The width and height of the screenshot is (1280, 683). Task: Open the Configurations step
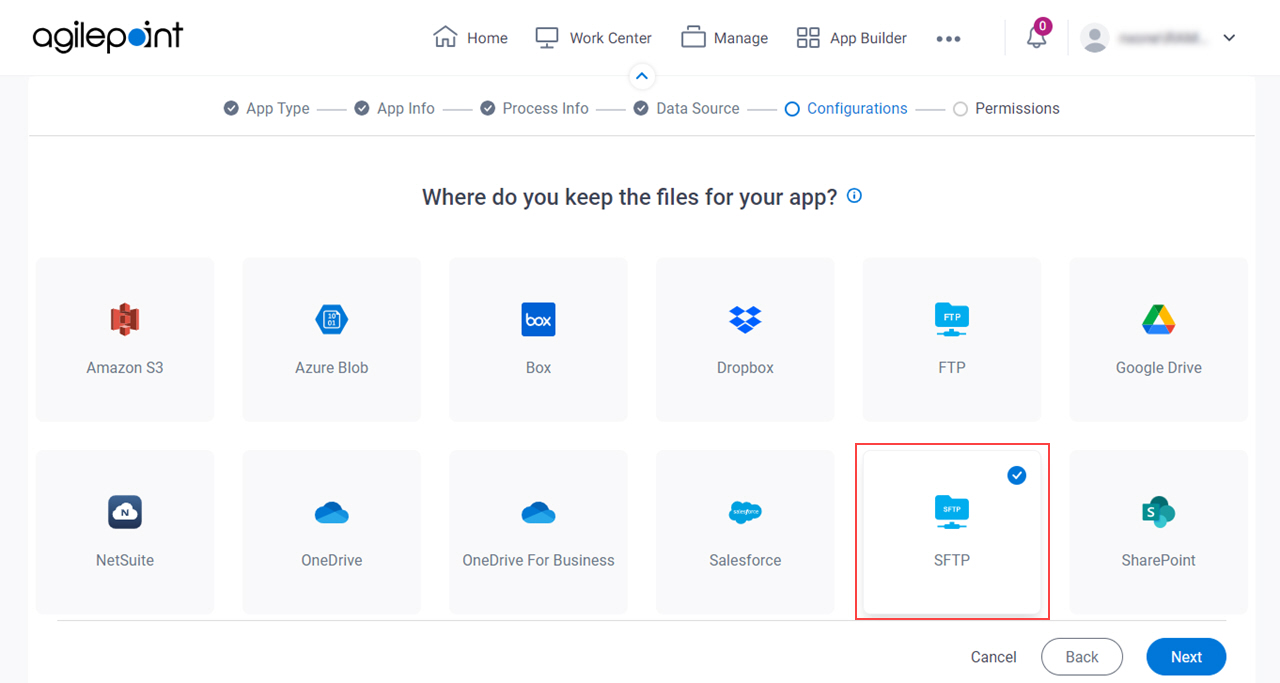click(846, 108)
